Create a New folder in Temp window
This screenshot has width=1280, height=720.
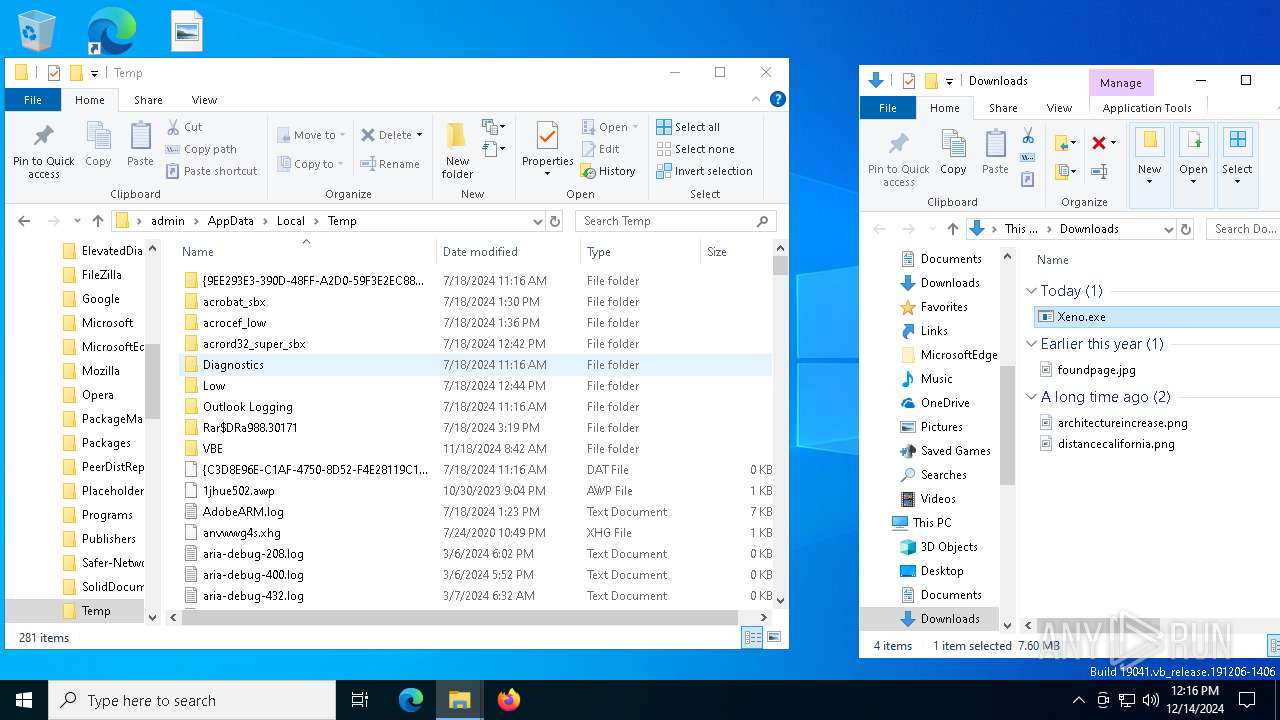[x=457, y=150]
